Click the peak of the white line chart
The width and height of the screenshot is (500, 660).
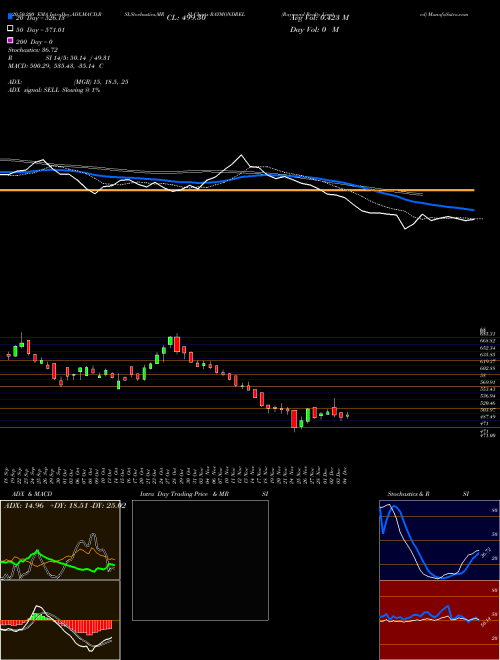[x=241, y=155]
